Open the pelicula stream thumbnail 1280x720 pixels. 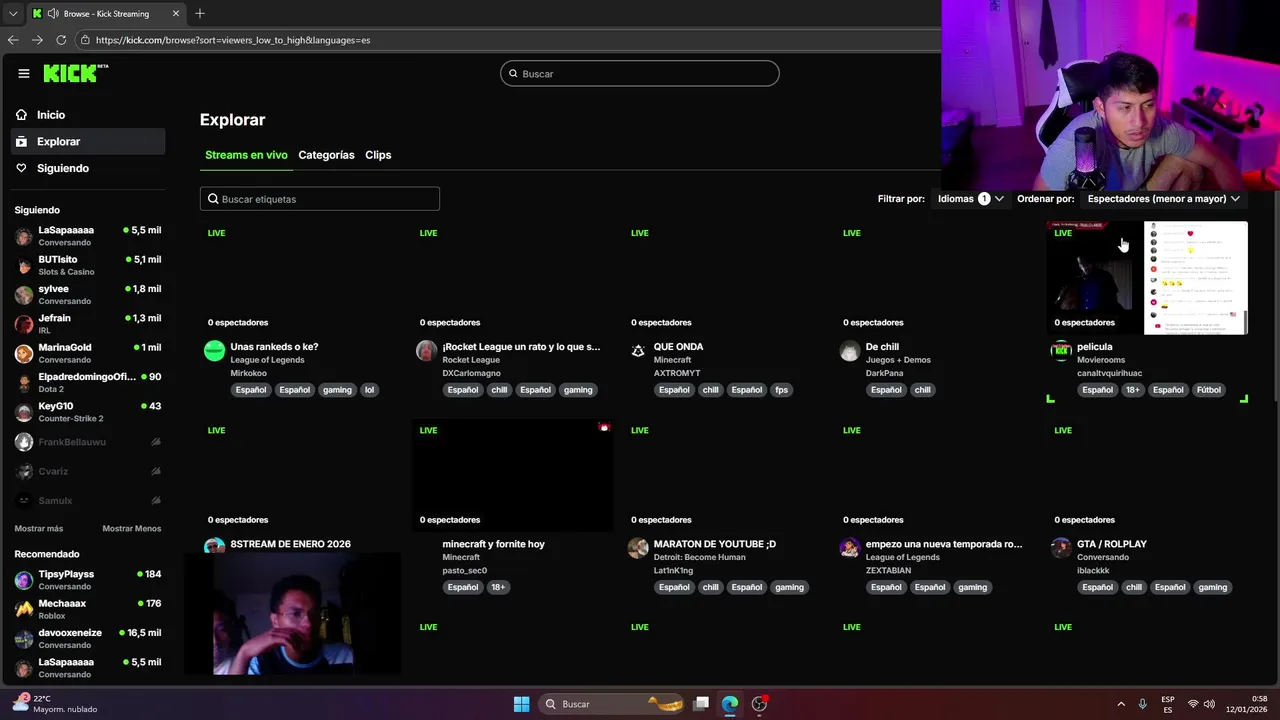[x=1147, y=278]
